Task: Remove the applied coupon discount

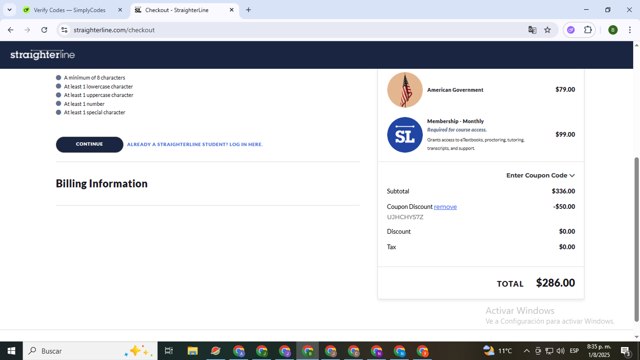Action: pos(445,207)
